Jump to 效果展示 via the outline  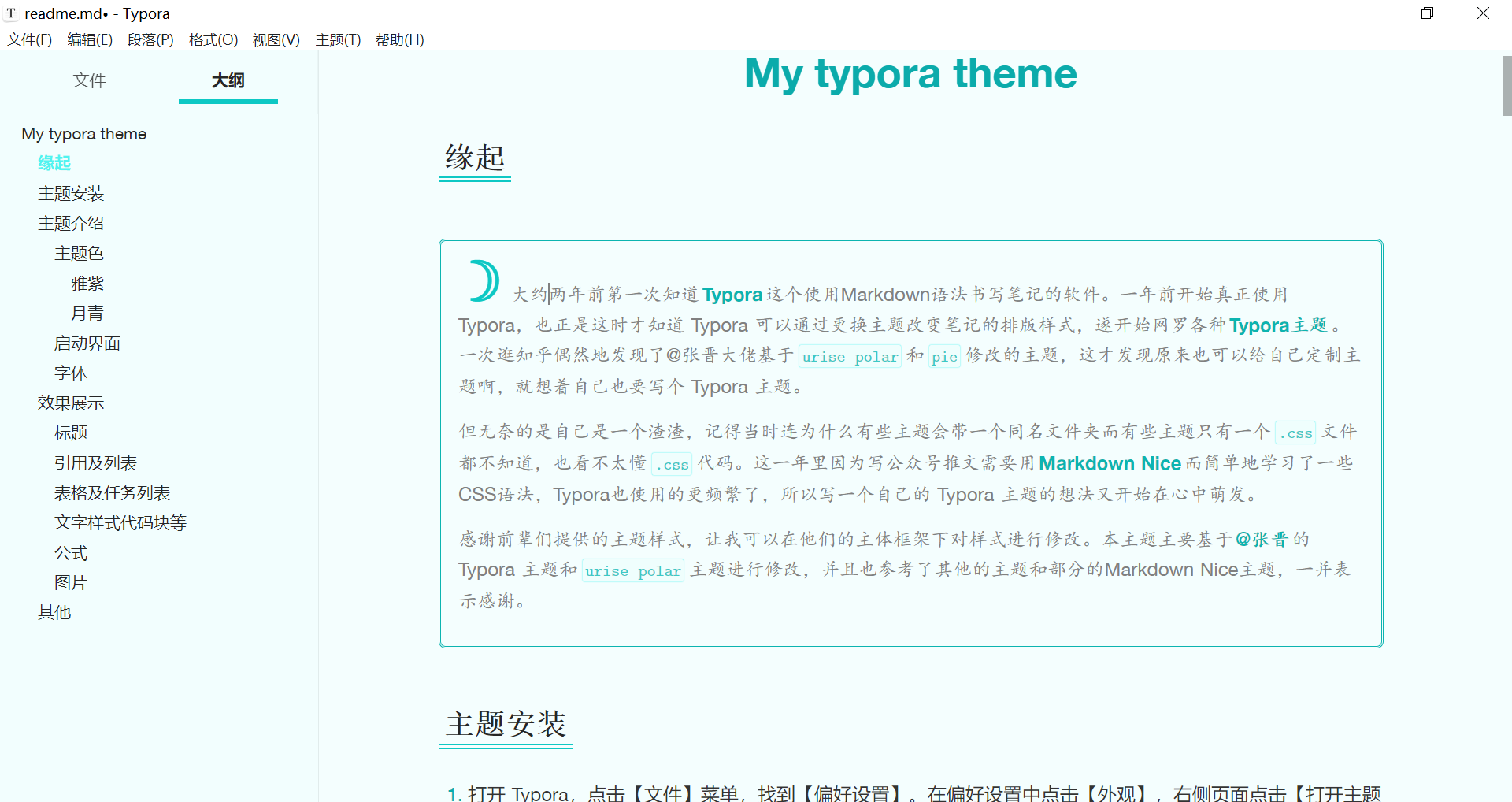[x=71, y=403]
